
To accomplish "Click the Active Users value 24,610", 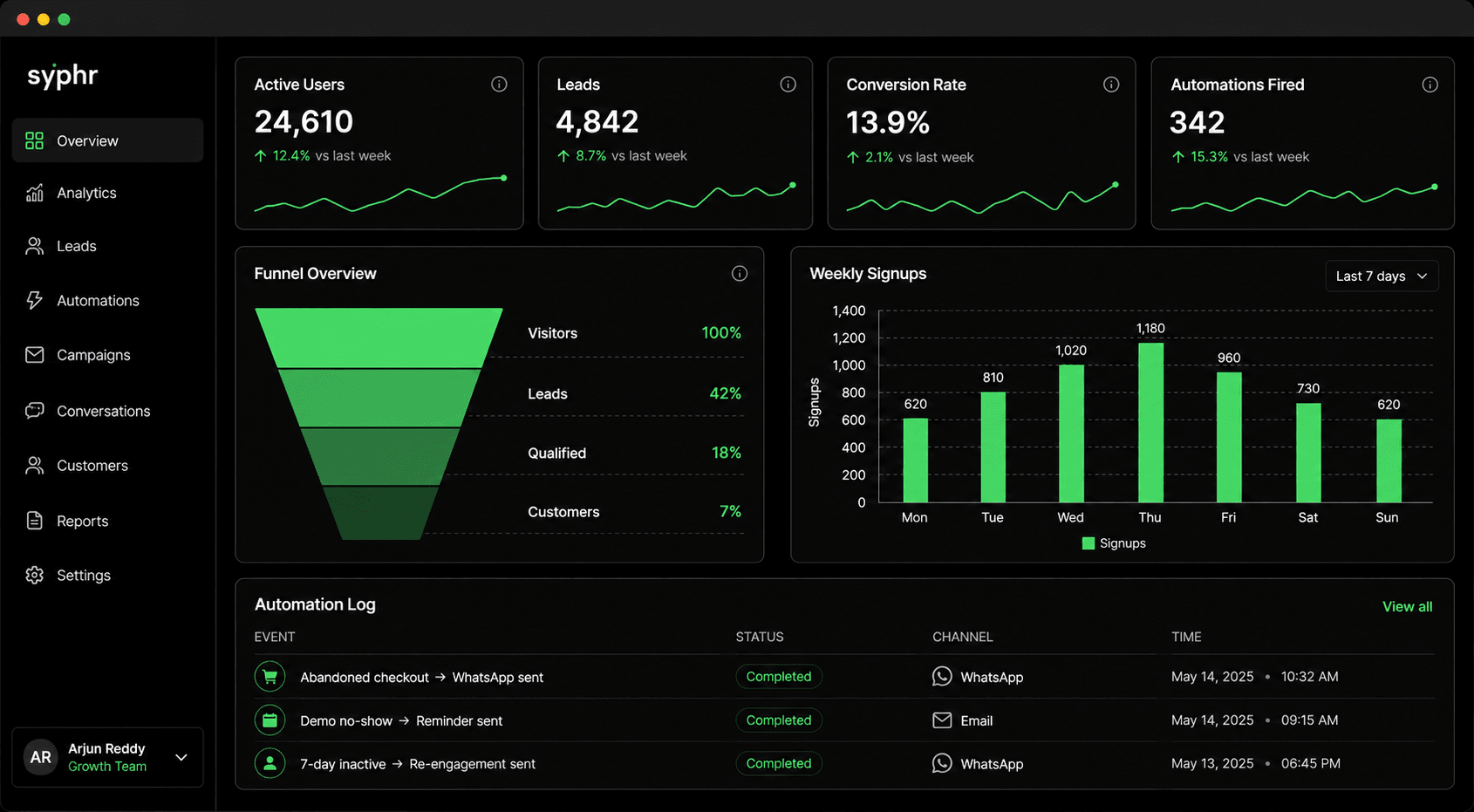I will pos(304,121).
